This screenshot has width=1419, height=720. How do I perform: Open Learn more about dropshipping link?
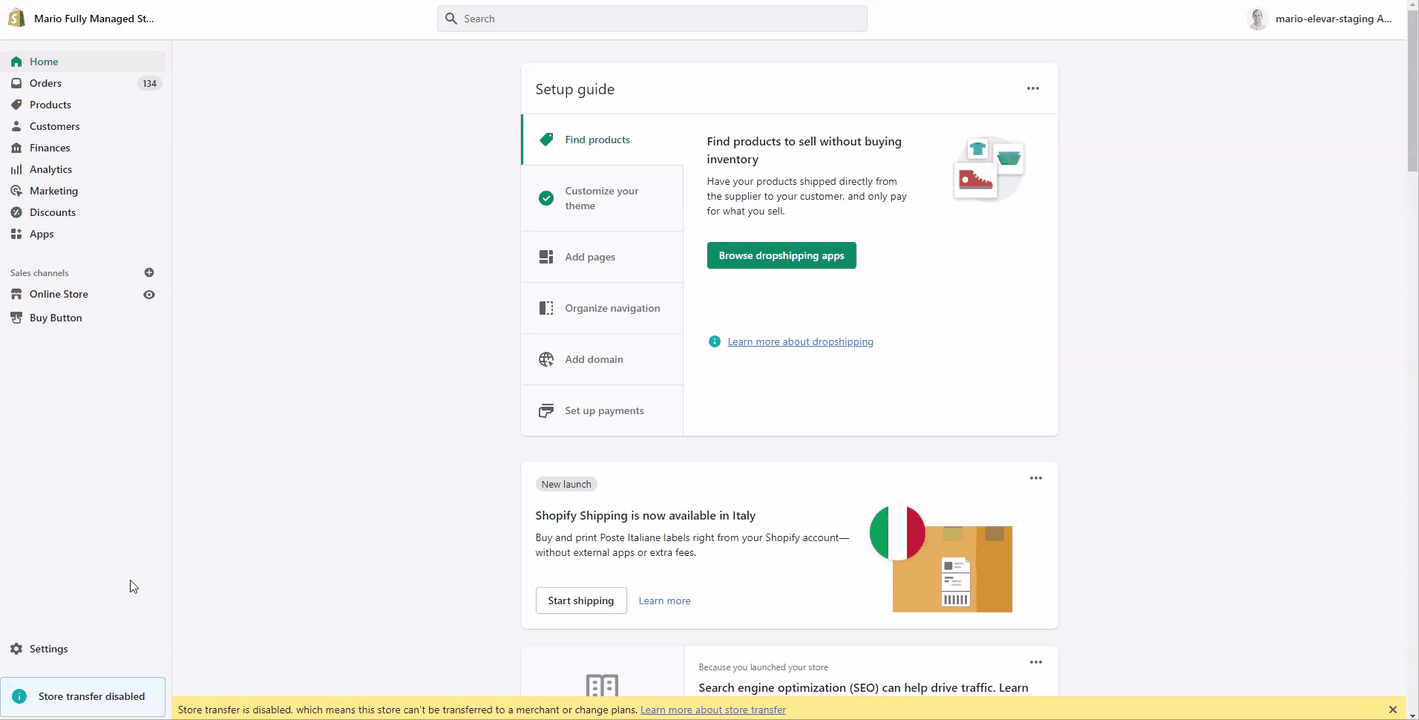pos(800,342)
